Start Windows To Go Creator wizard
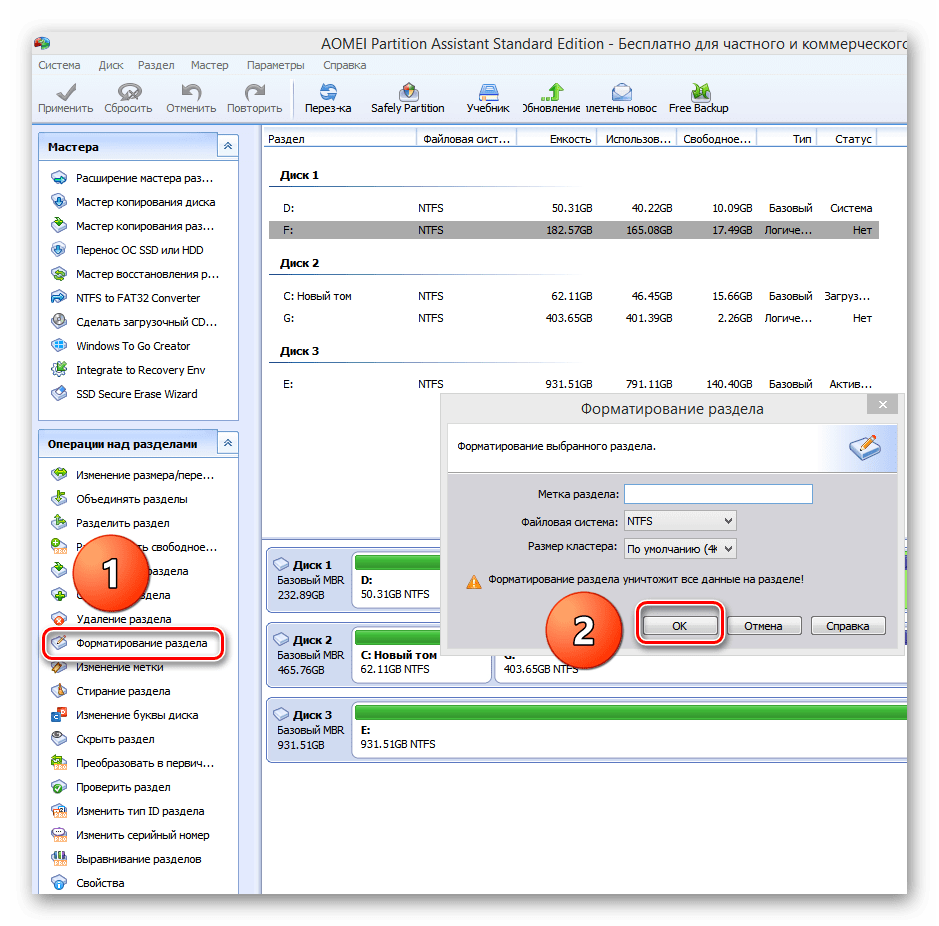Screen dimensions: 939x926 133,346
